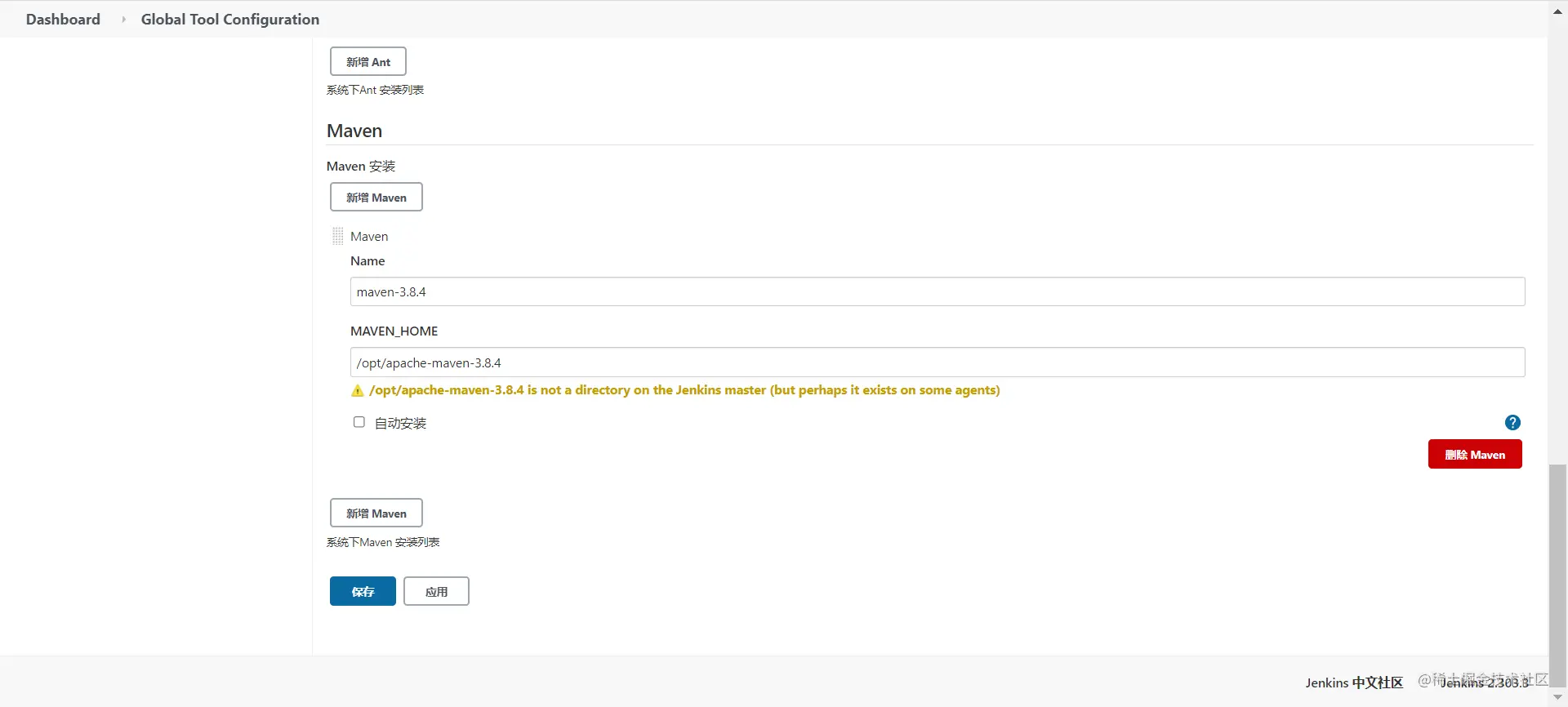Click the 新增 Maven button above 系统下Maven 安装列表
Image resolution: width=1568 pixels, height=707 pixels.
(376, 513)
